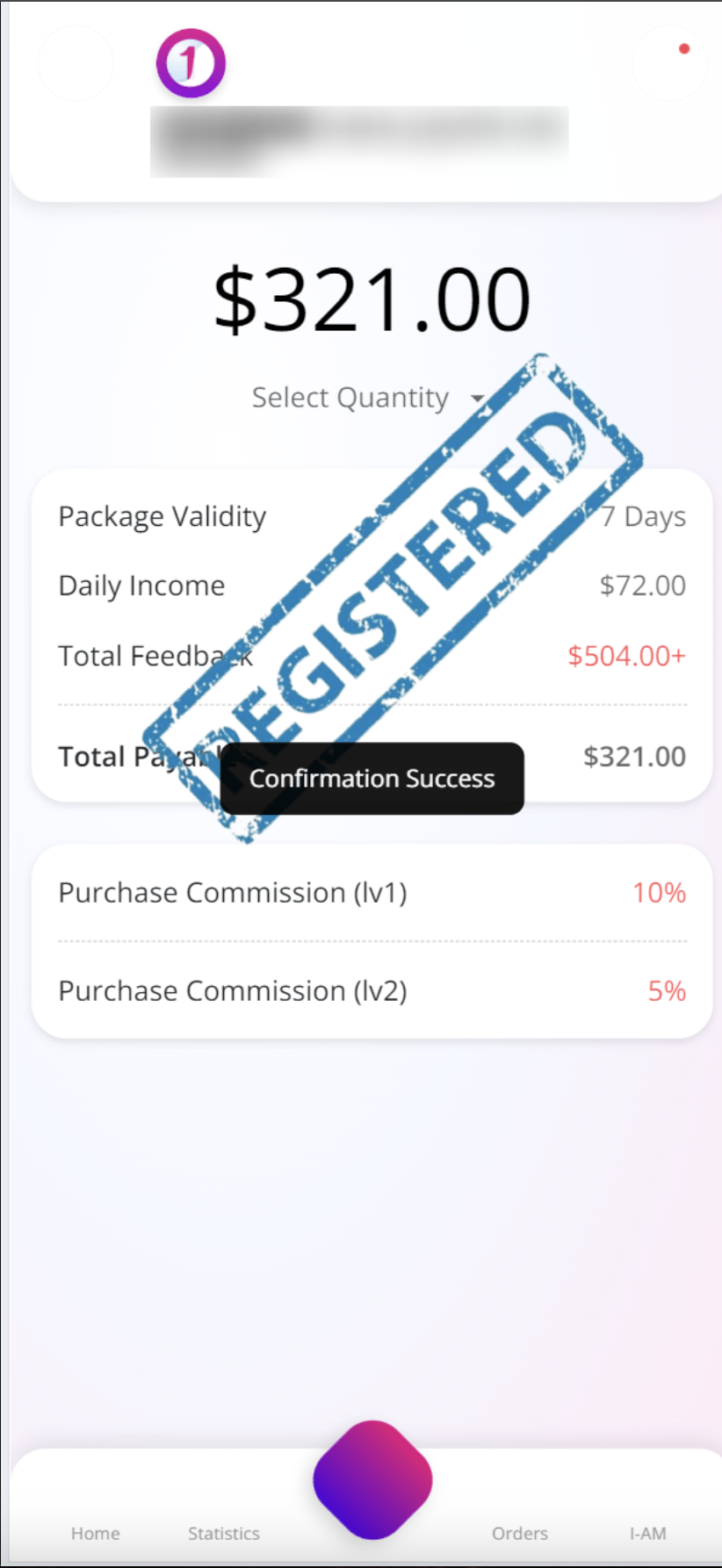Click the red $504.00+ feedback amount
Viewport: 722px width, 1568px height.
625,656
